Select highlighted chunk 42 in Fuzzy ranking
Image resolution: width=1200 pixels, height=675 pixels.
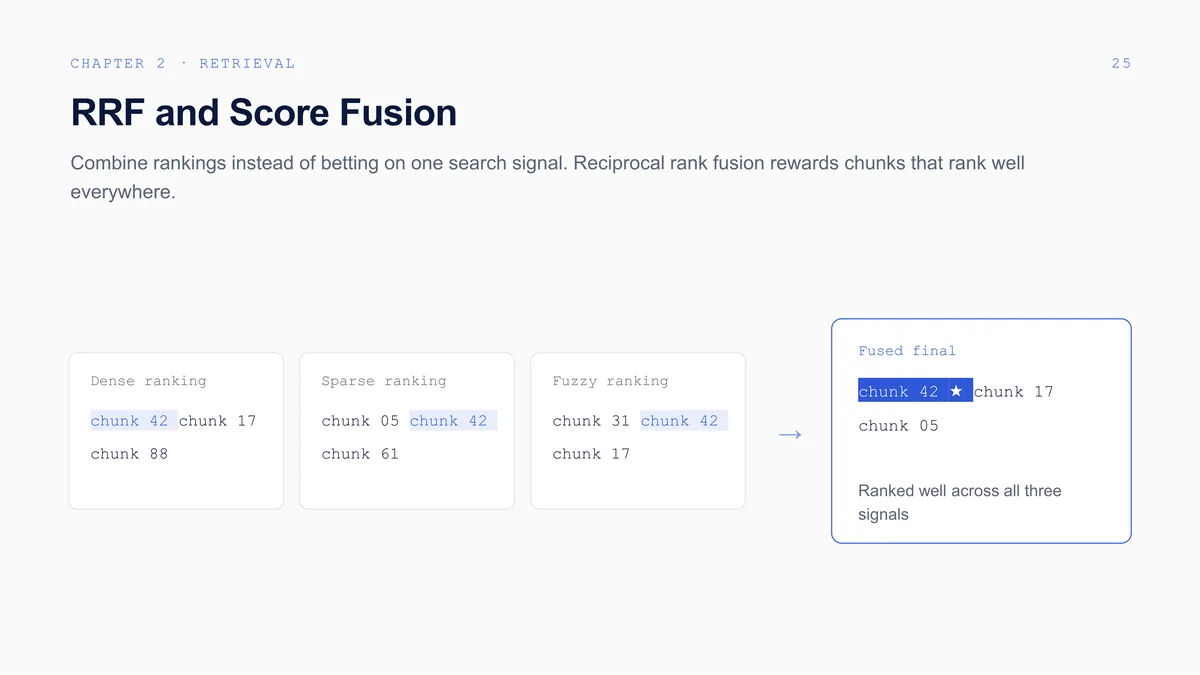tap(684, 421)
